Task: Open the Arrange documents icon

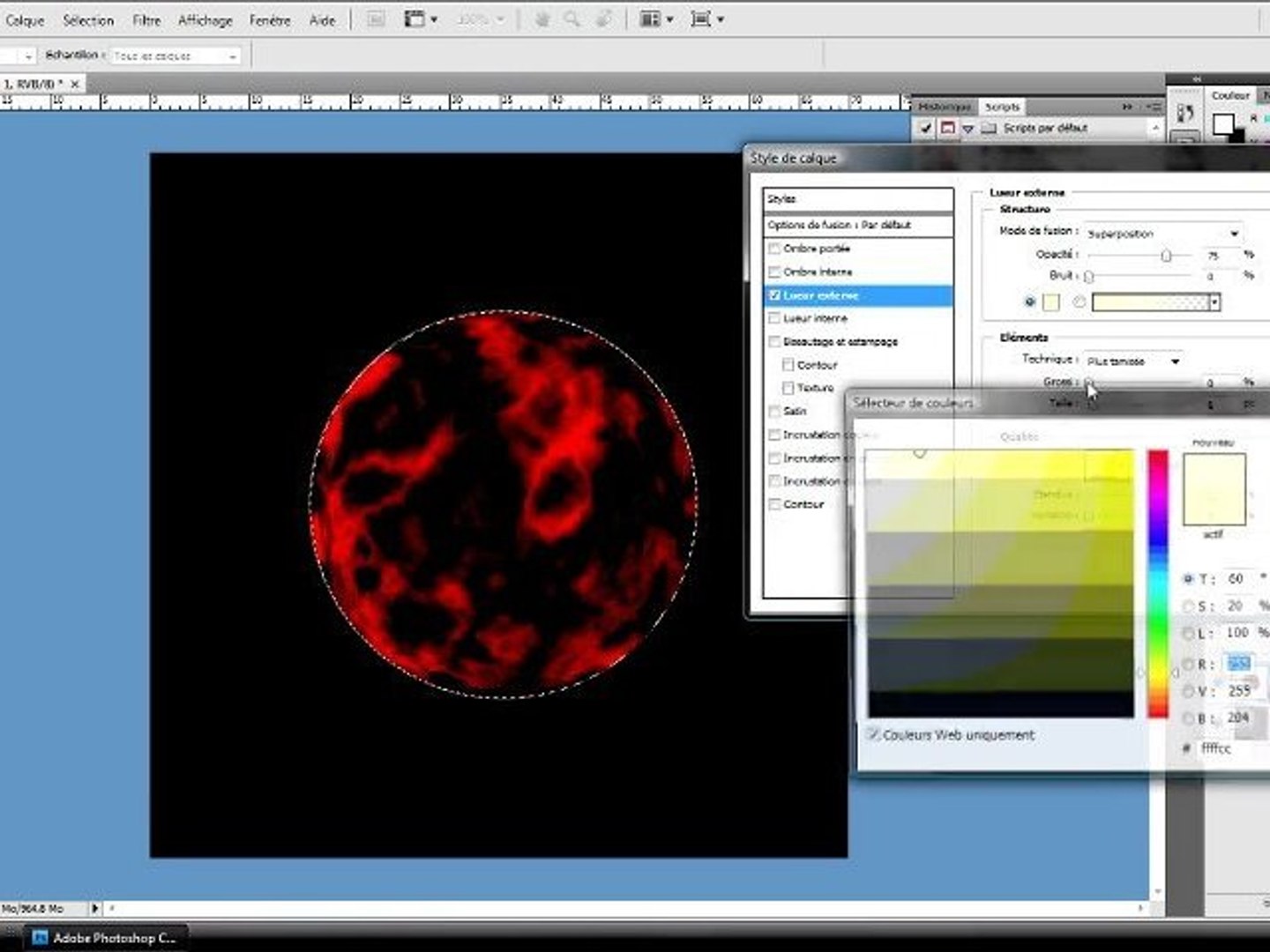Action: (x=656, y=19)
